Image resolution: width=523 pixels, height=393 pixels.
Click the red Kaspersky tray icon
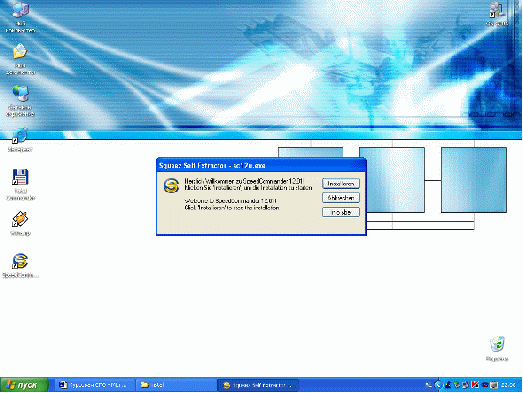click(x=475, y=385)
